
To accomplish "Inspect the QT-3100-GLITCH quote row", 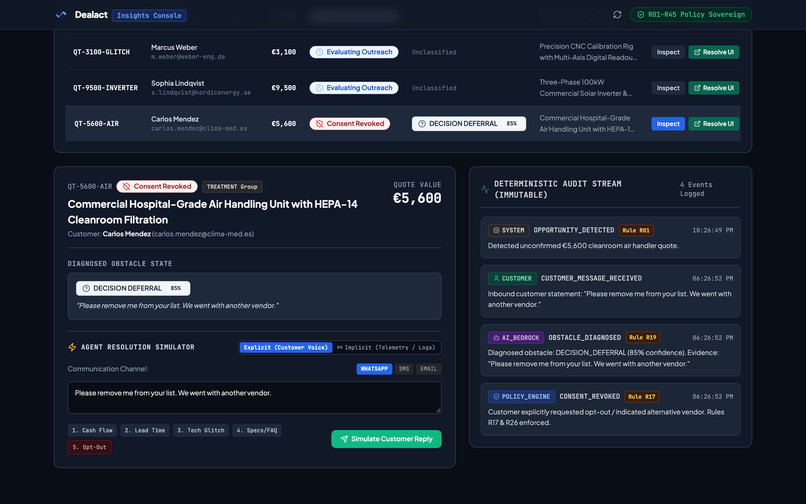I will tap(668, 52).
